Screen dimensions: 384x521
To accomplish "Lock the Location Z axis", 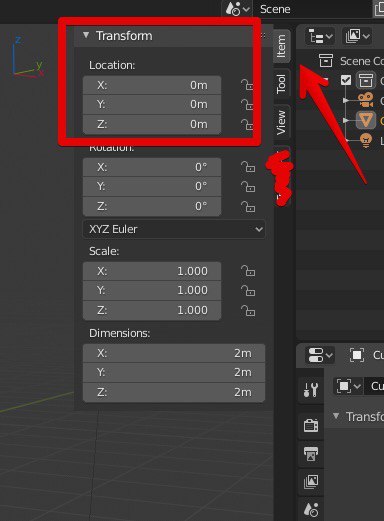I will 248,124.
